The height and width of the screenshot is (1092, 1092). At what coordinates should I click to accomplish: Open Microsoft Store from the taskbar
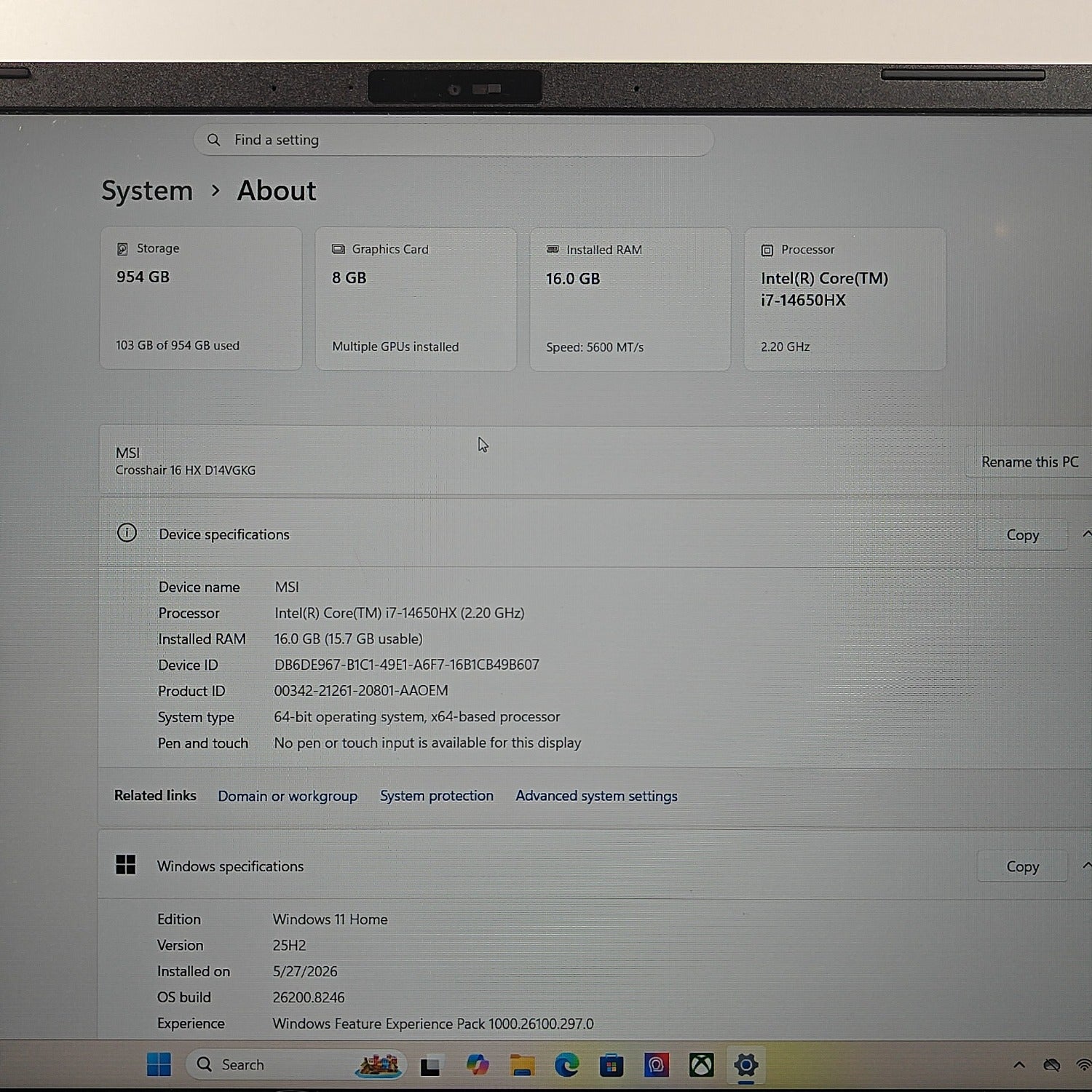612,1065
